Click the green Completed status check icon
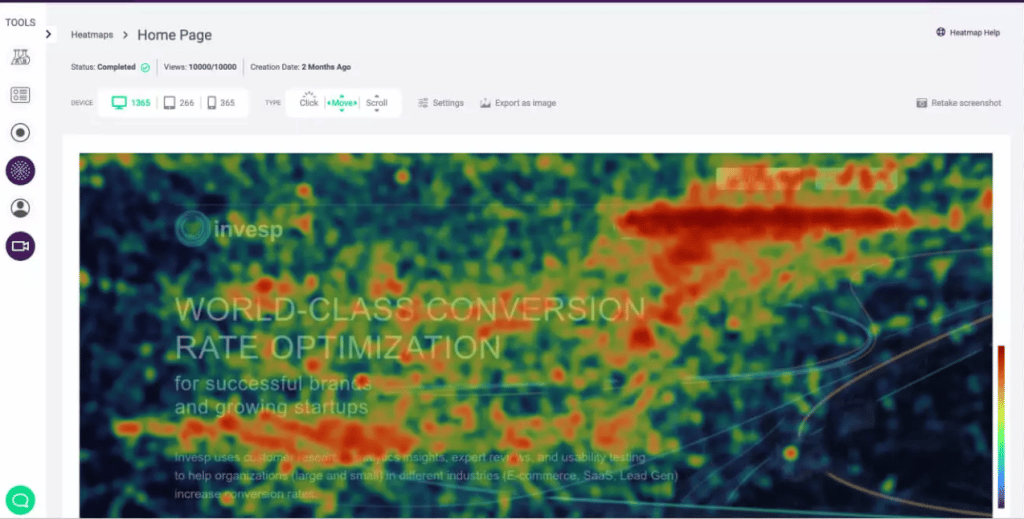The image size is (1024, 519). coord(146,67)
